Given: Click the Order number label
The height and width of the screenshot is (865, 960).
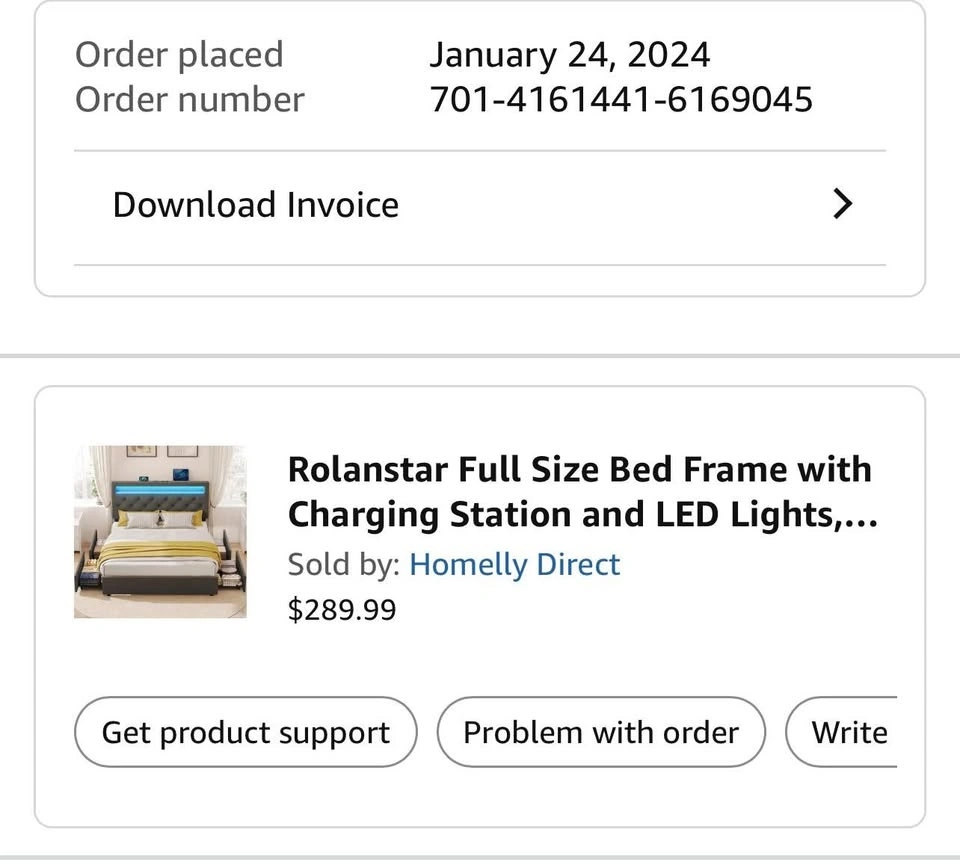Looking at the screenshot, I should click(189, 100).
